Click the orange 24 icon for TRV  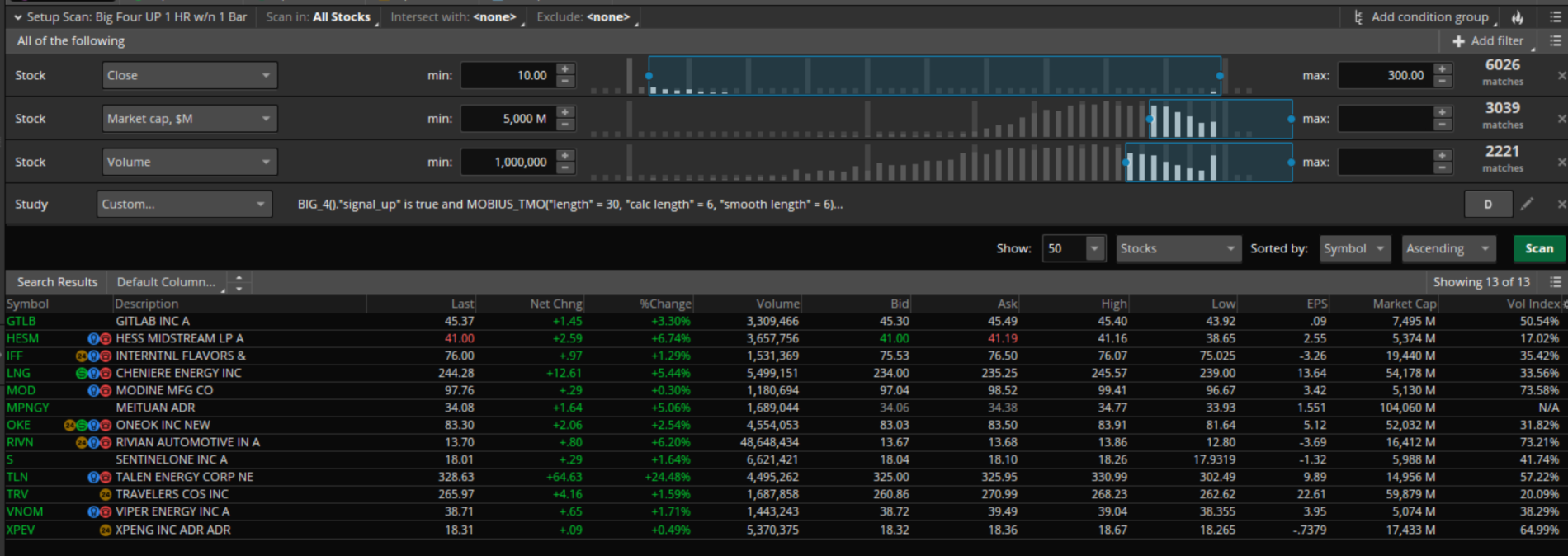click(106, 495)
